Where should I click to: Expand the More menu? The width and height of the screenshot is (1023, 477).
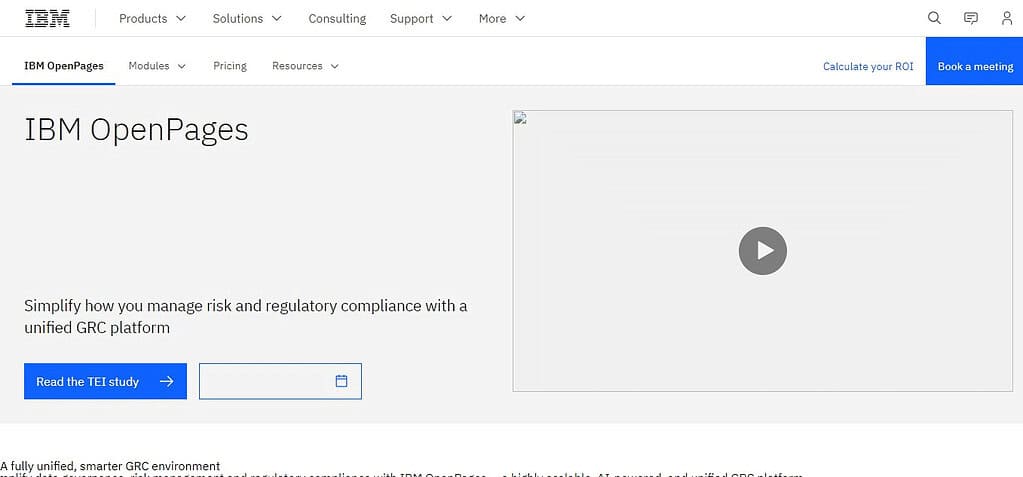[x=502, y=18]
